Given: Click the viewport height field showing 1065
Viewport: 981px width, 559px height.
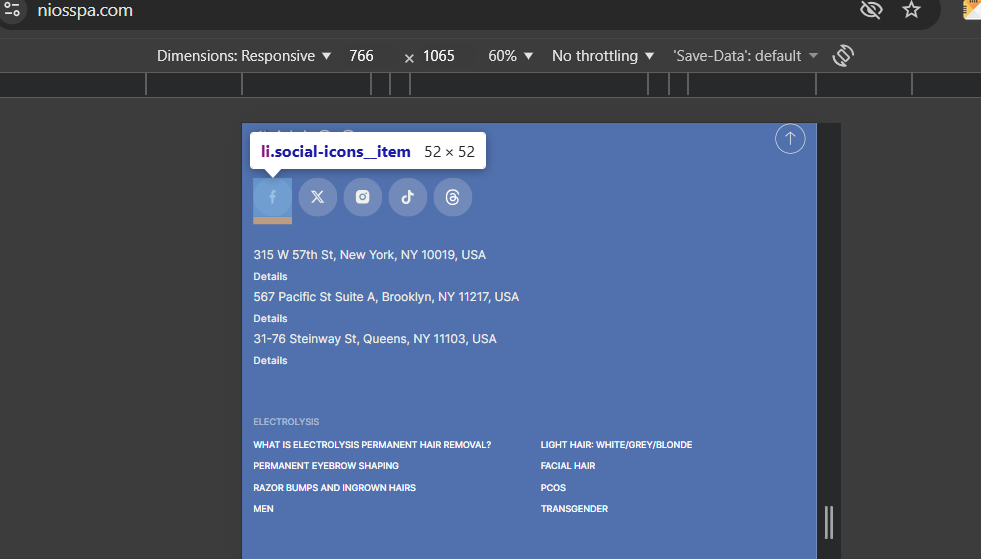Looking at the screenshot, I should tap(439, 56).
